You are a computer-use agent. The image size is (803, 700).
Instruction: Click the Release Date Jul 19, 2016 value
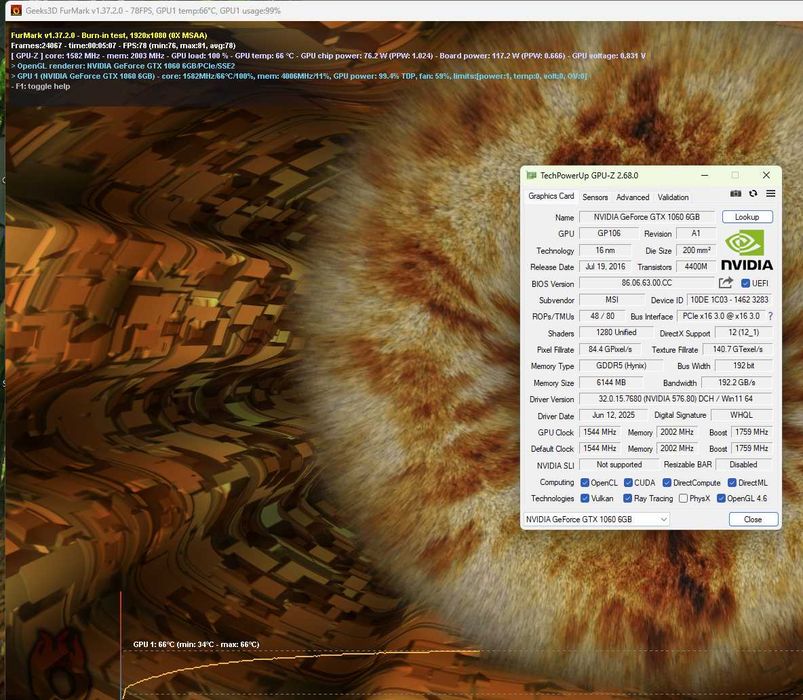point(605,266)
